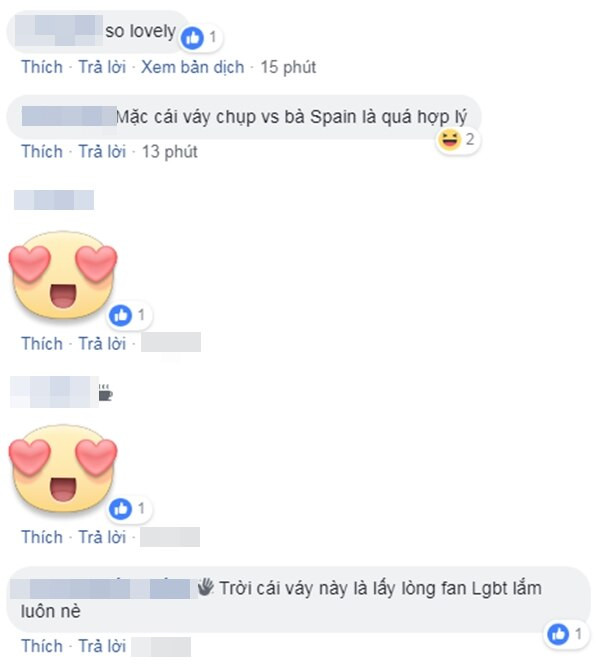Click the coffee cup icon beside blurred name
The image size is (600, 665).
click(x=105, y=393)
